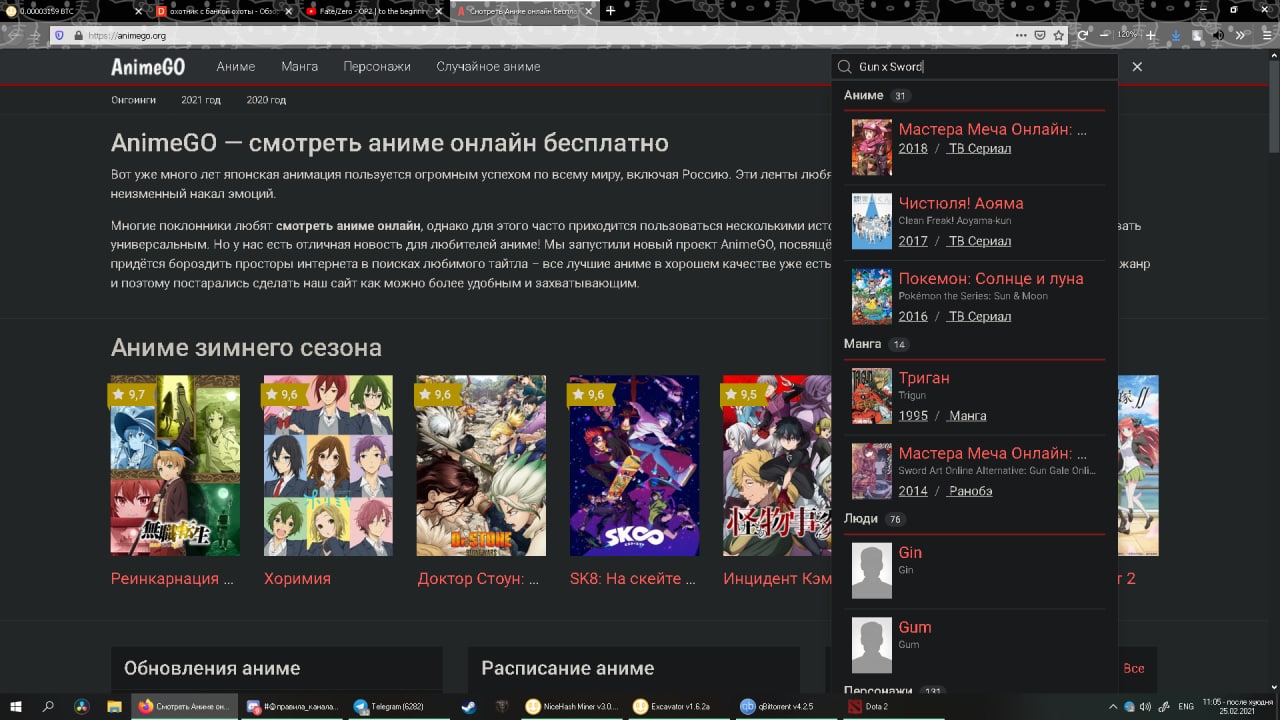Switch to the охотник с банкой tab

(x=222, y=11)
